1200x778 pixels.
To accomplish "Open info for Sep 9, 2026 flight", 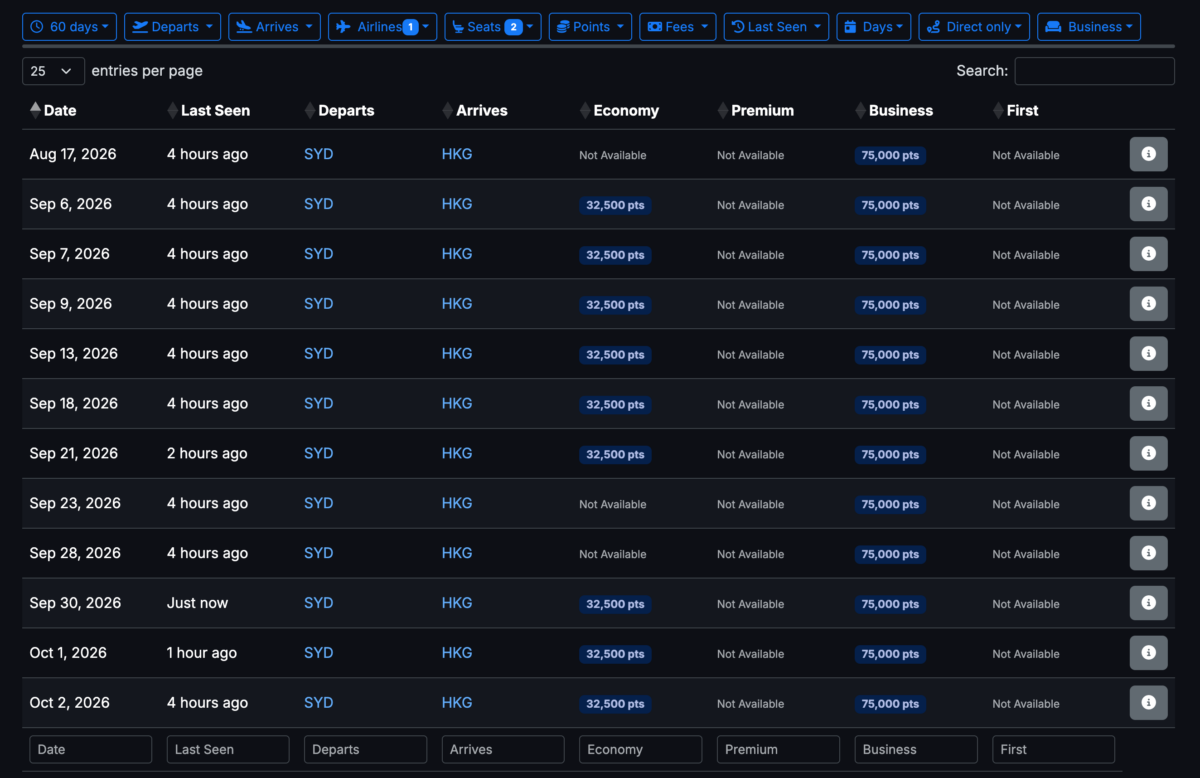I will tap(1148, 304).
